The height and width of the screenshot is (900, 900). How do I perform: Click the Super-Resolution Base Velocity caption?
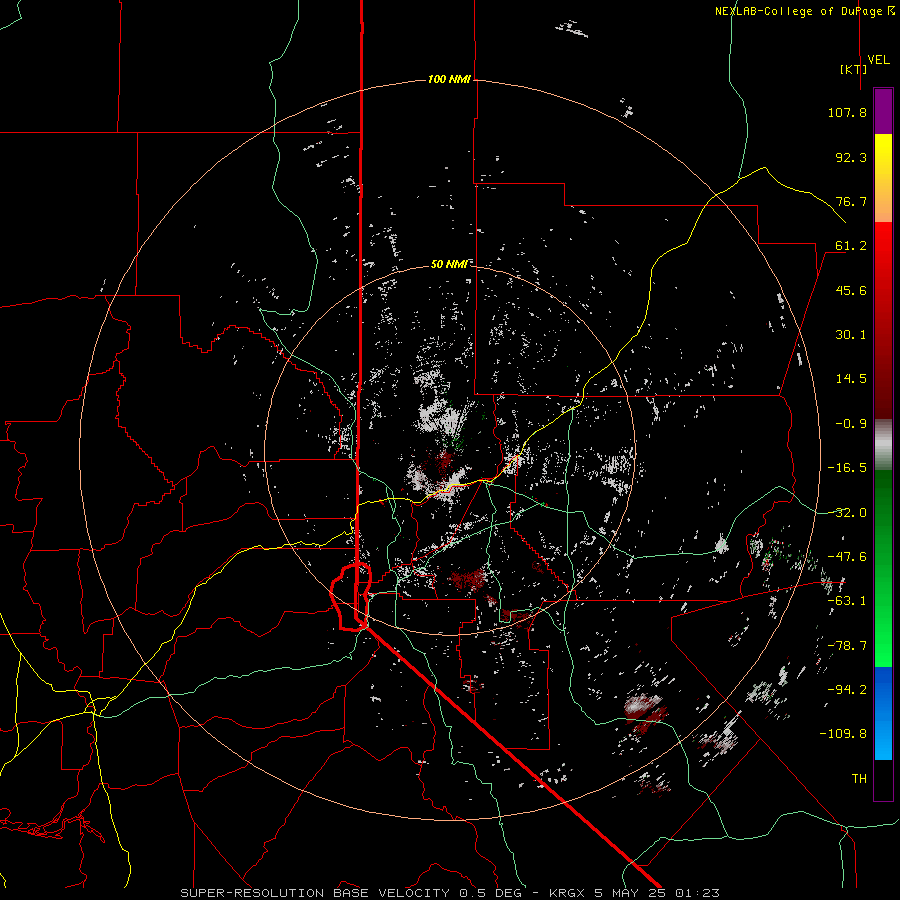[449, 893]
